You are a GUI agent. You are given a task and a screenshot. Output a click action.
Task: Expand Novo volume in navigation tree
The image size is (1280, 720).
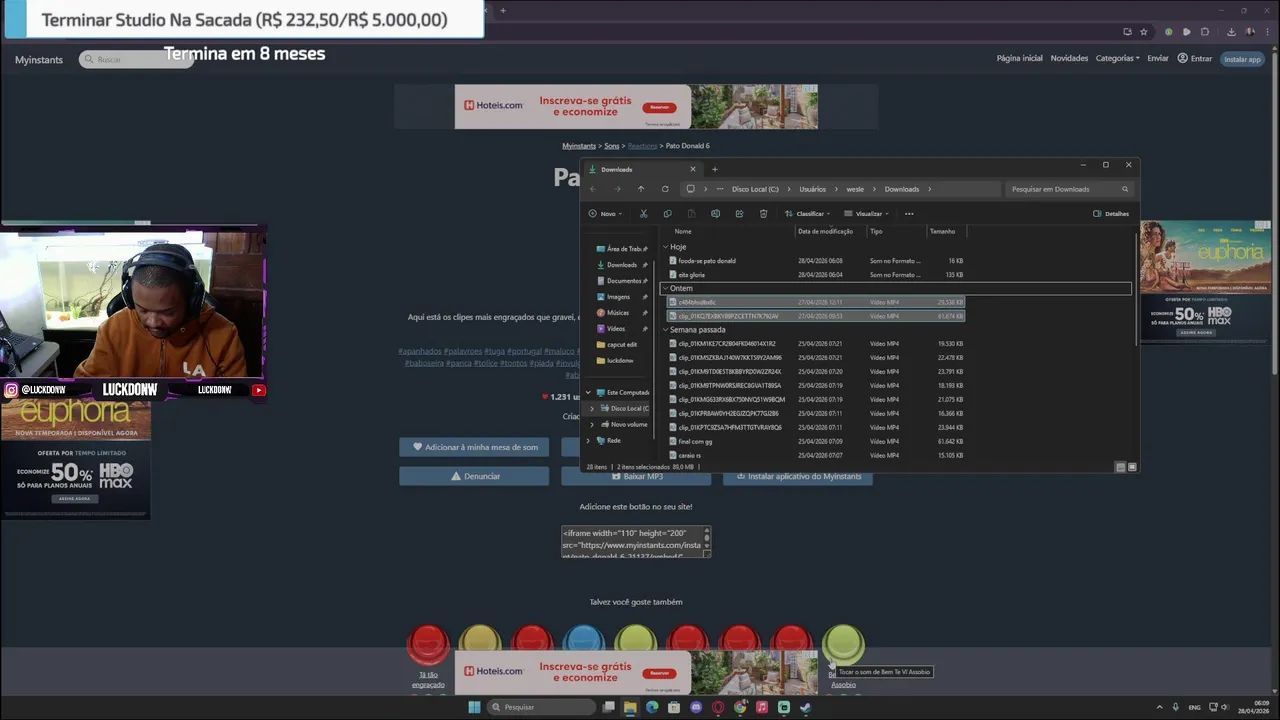pos(592,424)
